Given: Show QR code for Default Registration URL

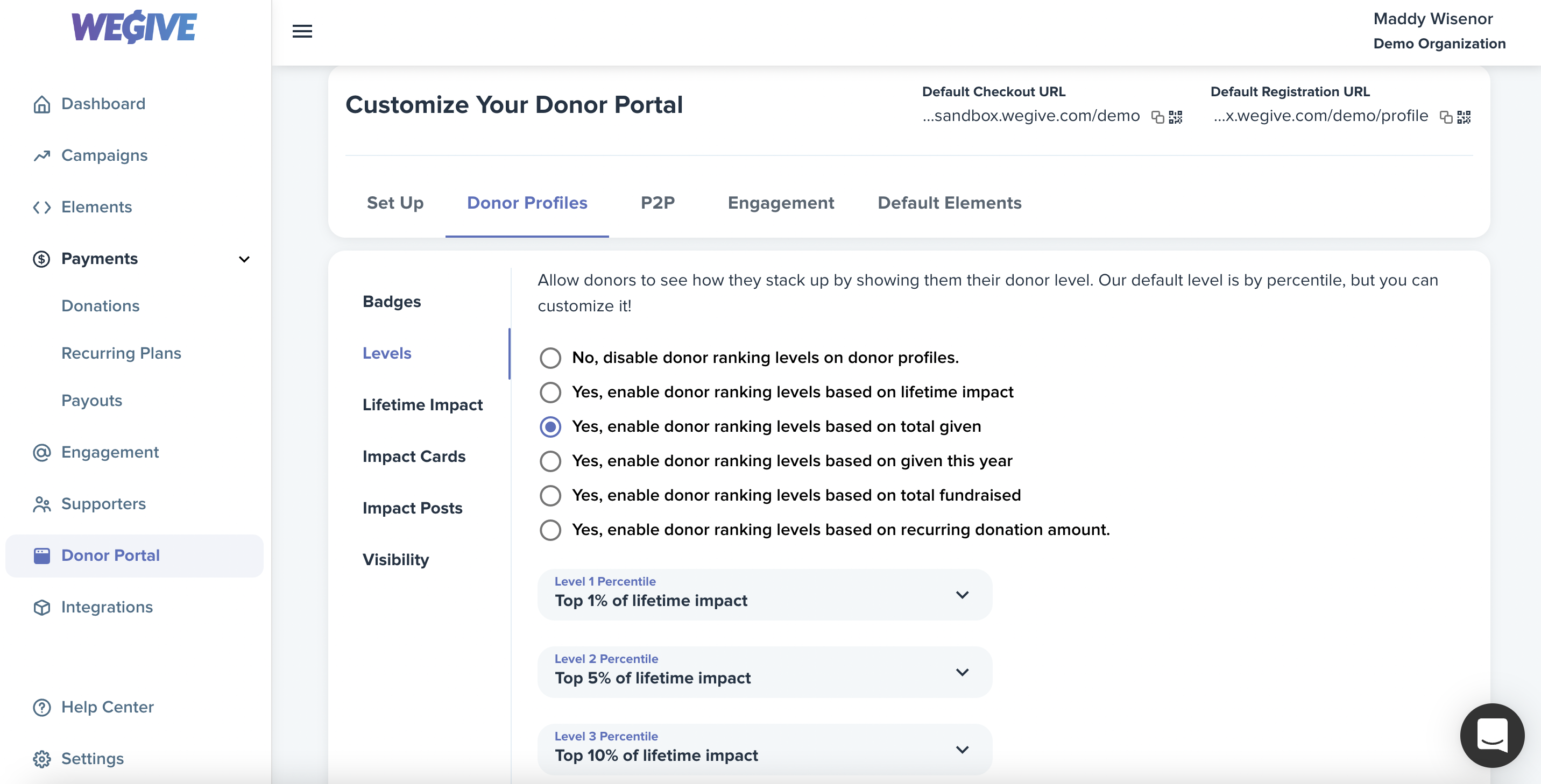Looking at the screenshot, I should pyautogui.click(x=1464, y=117).
